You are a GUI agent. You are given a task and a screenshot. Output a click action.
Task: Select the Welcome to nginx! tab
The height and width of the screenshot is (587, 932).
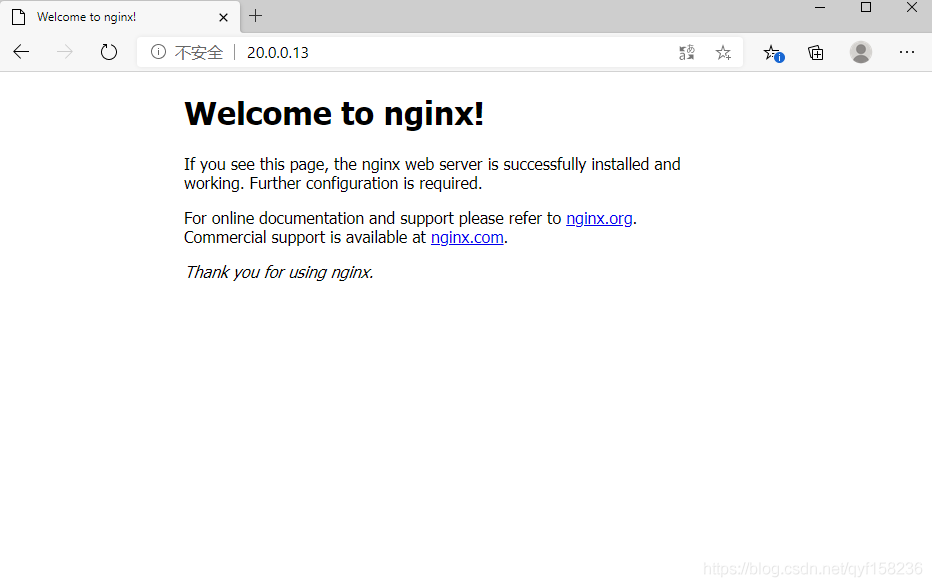[120, 17]
